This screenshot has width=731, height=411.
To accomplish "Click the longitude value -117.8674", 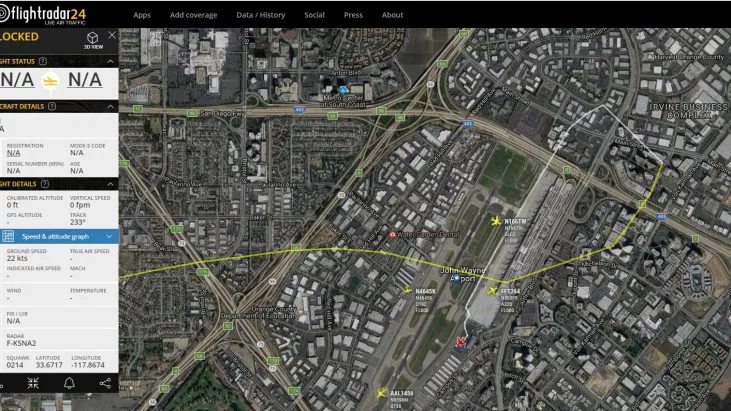I will 88,365.
